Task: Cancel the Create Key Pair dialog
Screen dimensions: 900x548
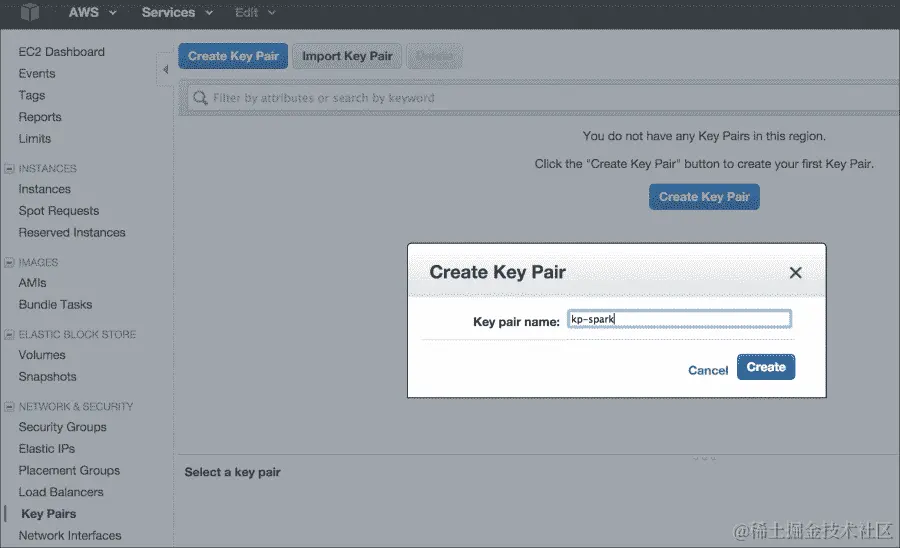Action: 708,370
